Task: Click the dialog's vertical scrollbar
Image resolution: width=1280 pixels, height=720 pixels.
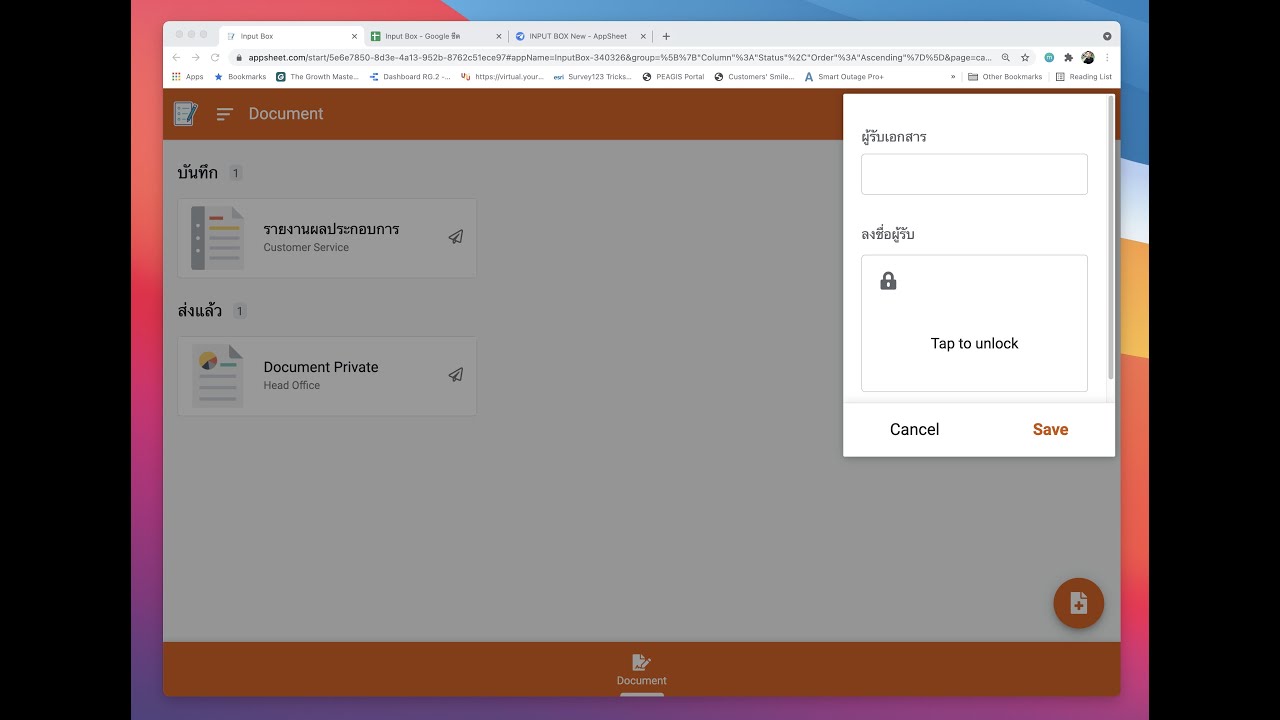Action: click(1110, 238)
